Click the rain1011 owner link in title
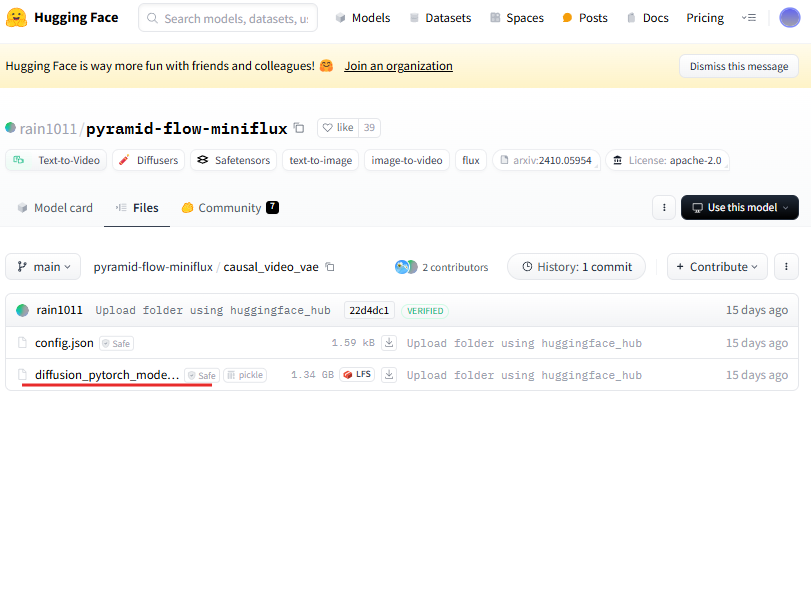 (48, 128)
